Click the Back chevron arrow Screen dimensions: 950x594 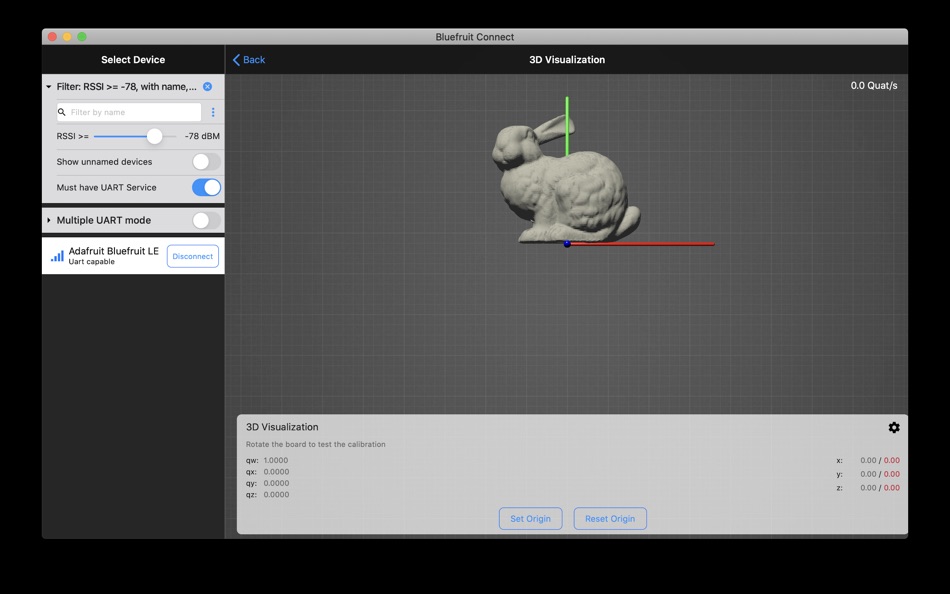click(x=236, y=59)
